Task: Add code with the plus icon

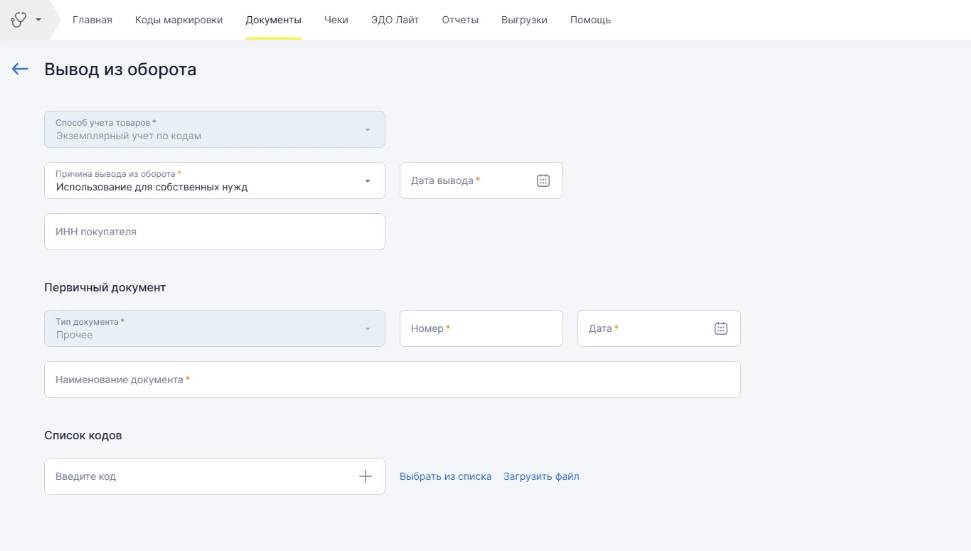Action: click(x=365, y=476)
